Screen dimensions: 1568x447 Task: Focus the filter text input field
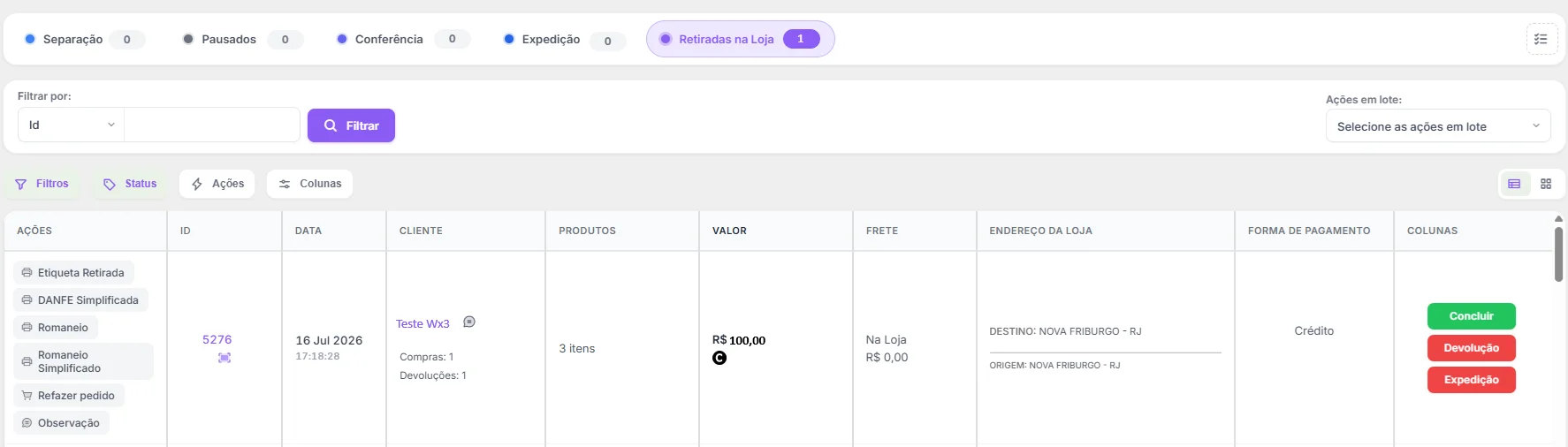[x=212, y=125]
